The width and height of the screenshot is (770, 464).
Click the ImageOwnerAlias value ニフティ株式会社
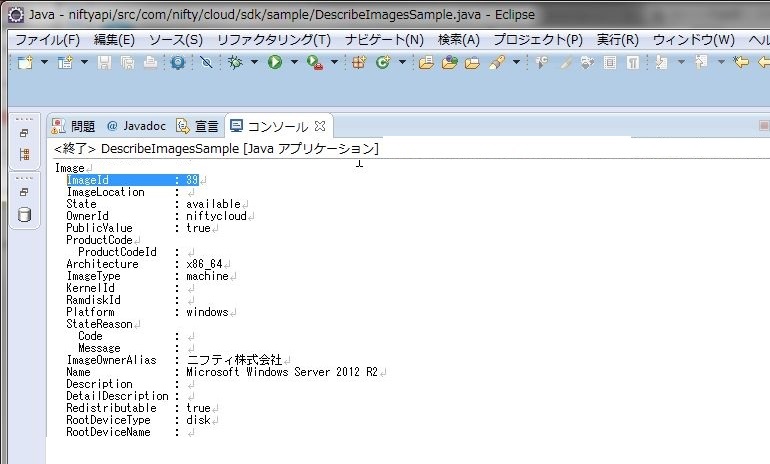(x=234, y=360)
